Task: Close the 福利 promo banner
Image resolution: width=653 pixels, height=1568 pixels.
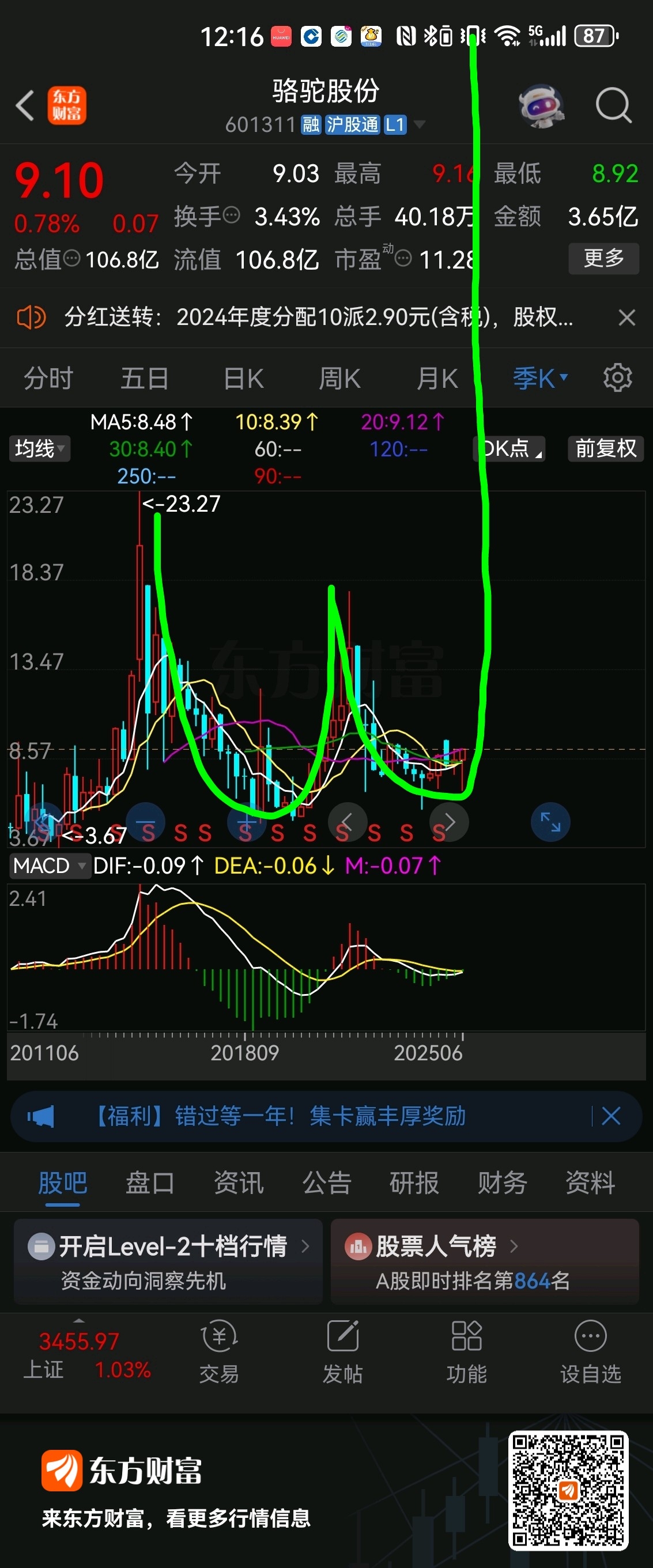Action: 610,1116
